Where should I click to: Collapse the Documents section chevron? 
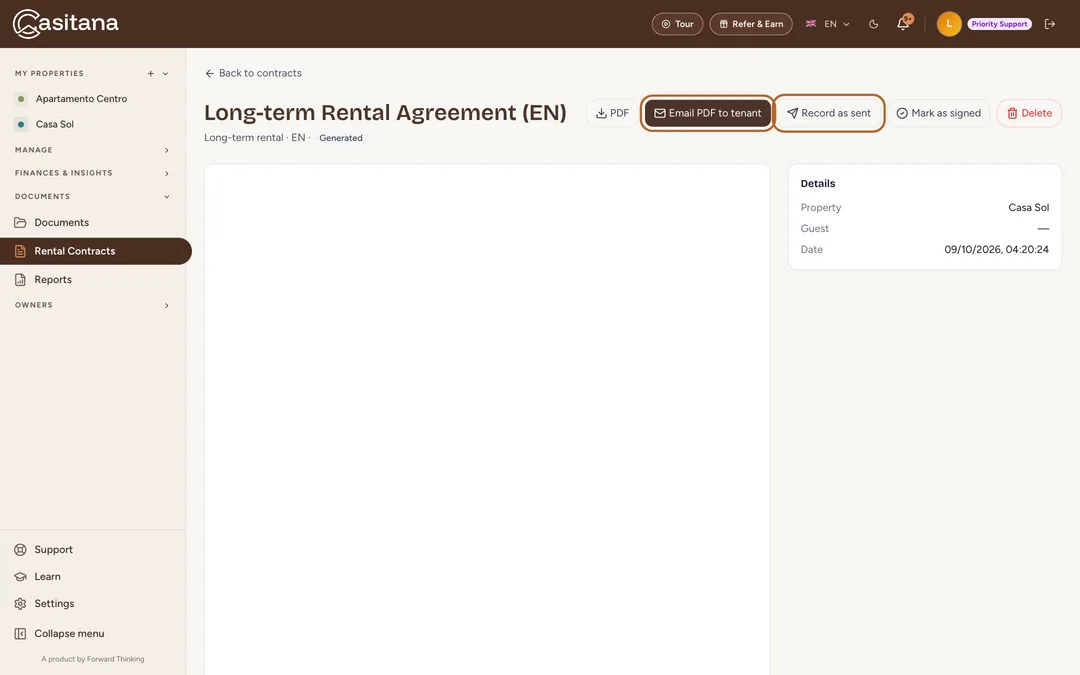(x=167, y=197)
